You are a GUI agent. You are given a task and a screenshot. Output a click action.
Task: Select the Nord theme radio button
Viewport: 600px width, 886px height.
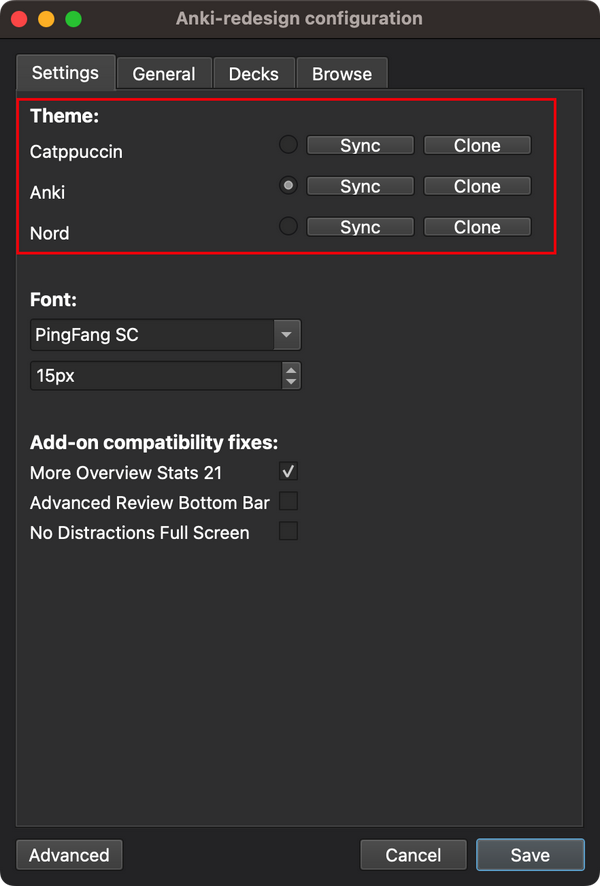[288, 227]
